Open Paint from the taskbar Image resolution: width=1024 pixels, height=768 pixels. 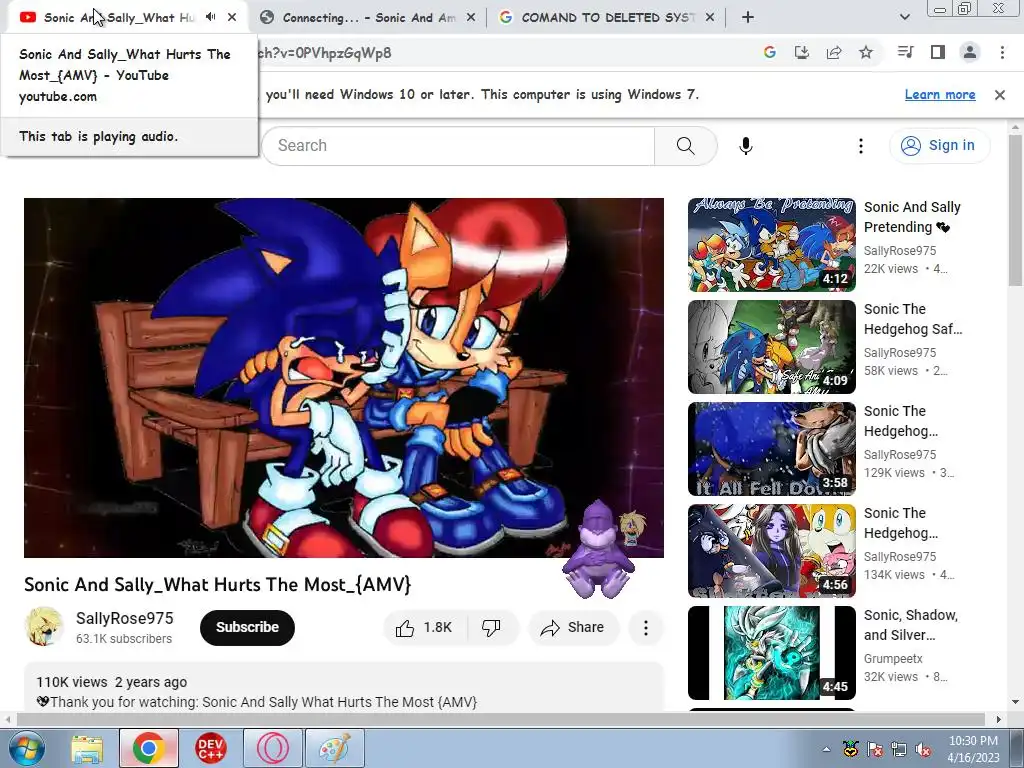(x=335, y=748)
